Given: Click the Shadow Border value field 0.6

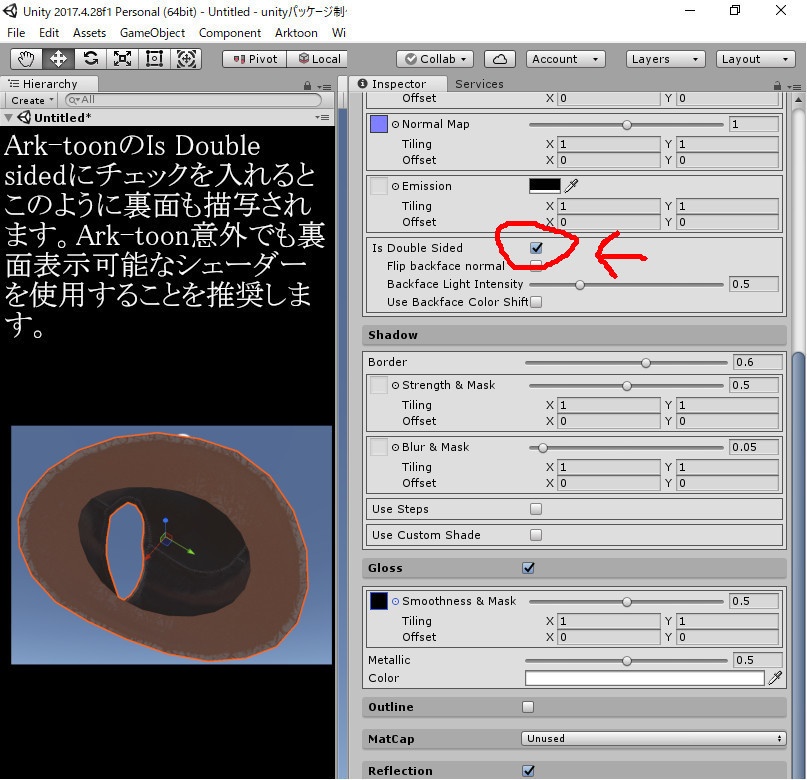Looking at the screenshot, I should tap(757, 362).
